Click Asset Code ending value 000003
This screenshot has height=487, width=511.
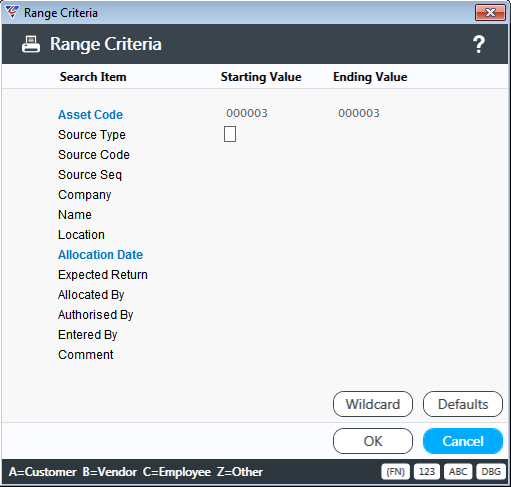359,113
